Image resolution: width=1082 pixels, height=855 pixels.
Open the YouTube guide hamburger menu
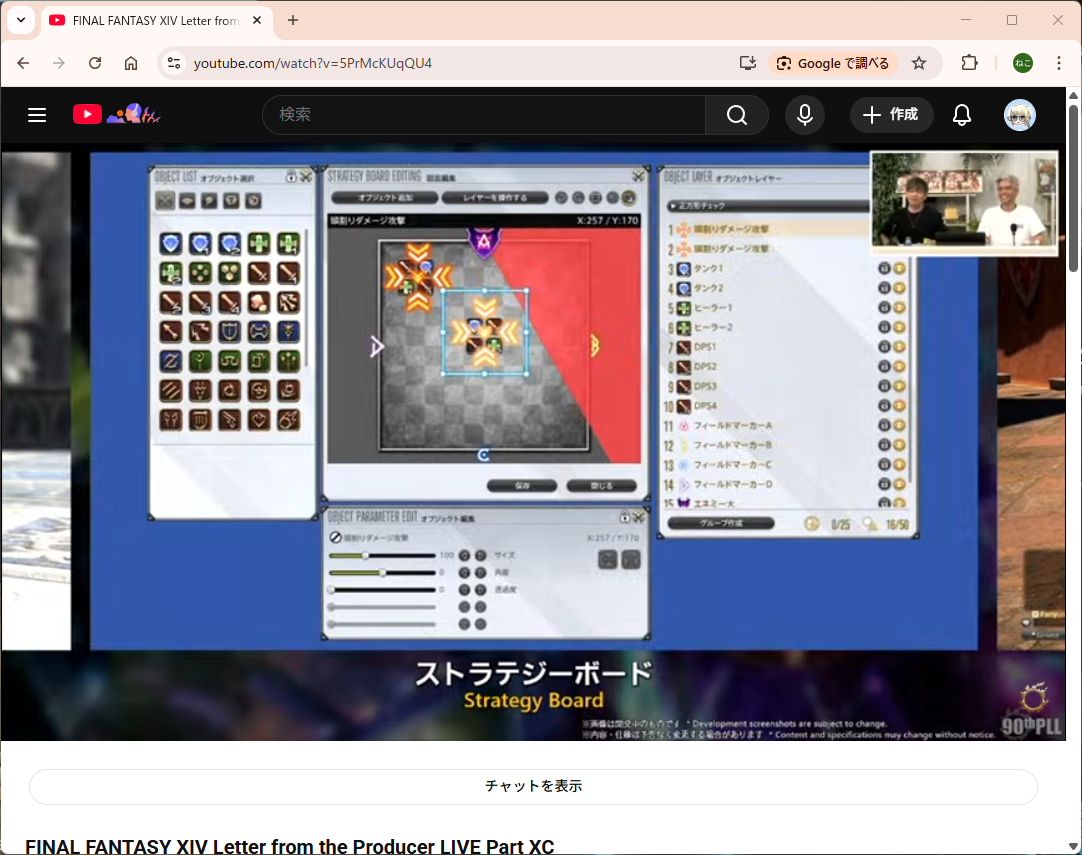coord(37,115)
